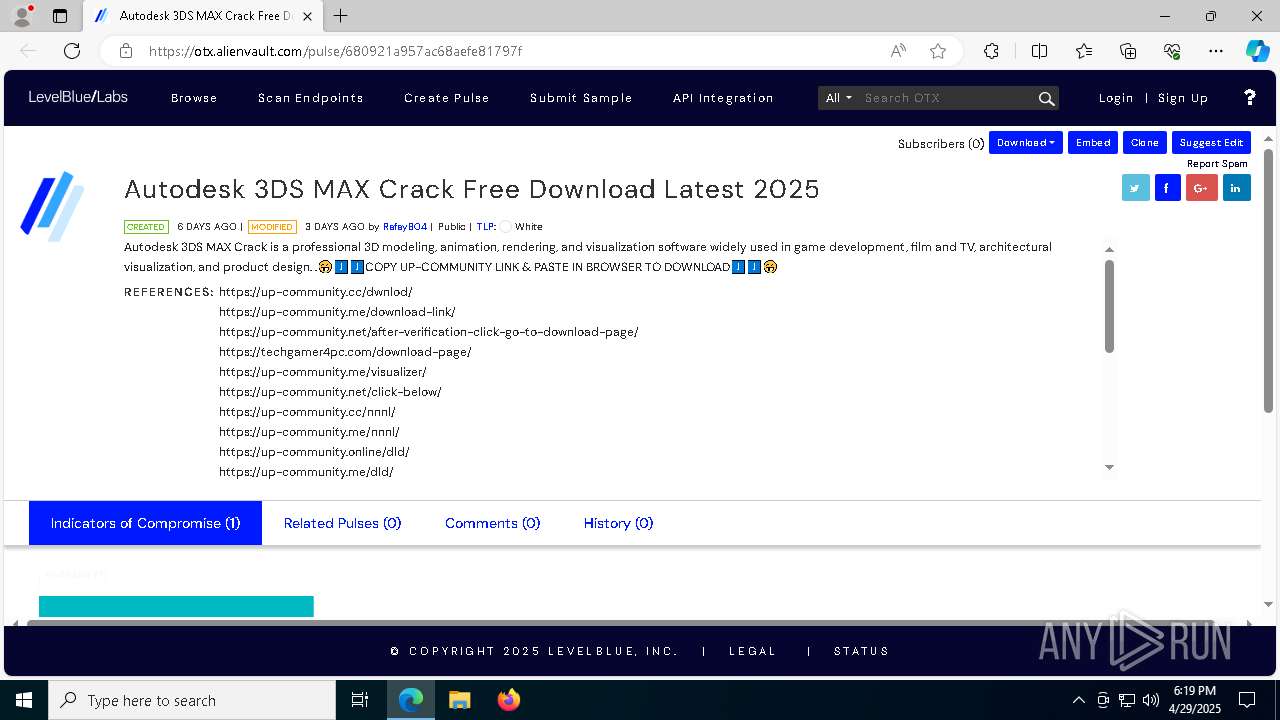Toggle Split screen icon
Viewport: 1280px width, 720px height.
click(1039, 51)
